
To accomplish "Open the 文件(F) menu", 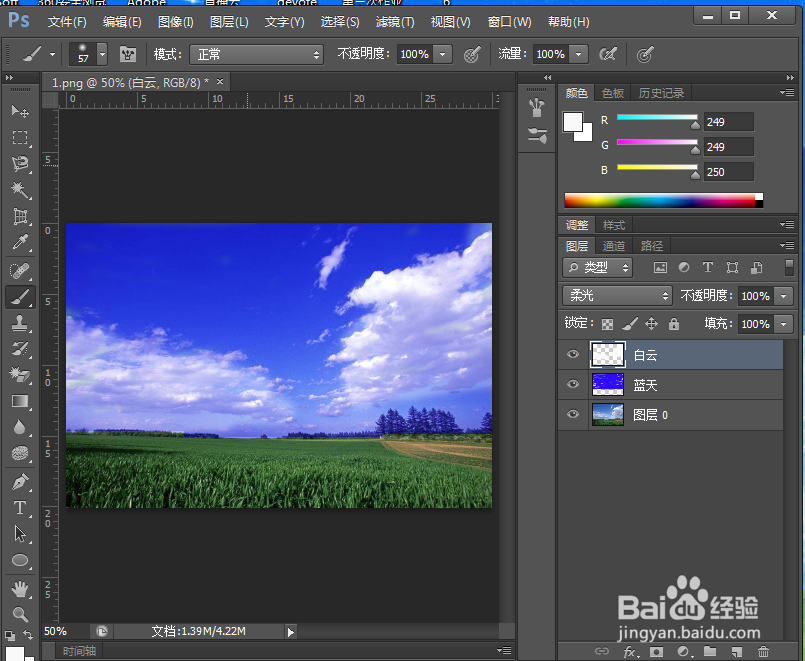I will coord(67,22).
